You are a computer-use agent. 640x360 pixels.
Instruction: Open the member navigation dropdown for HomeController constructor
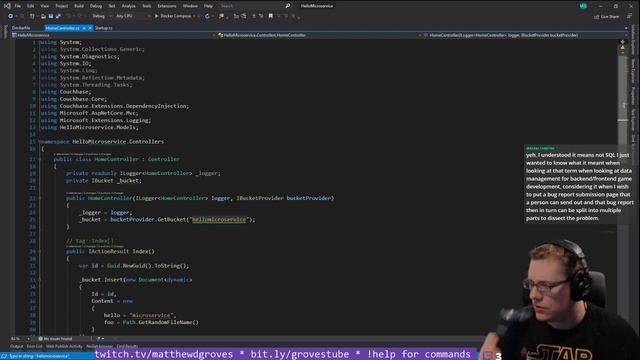point(525,36)
